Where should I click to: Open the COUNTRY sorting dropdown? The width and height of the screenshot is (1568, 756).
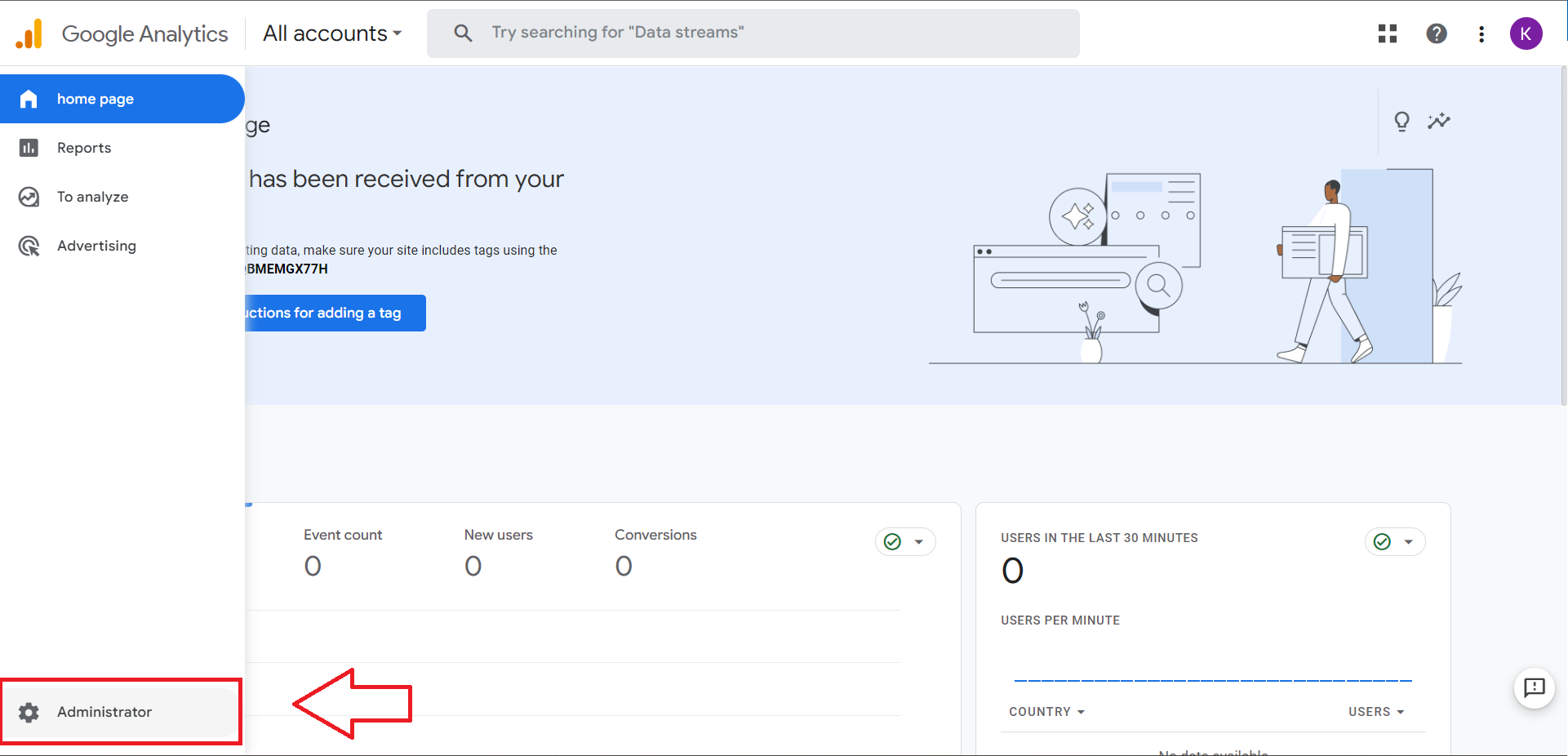(x=1047, y=711)
